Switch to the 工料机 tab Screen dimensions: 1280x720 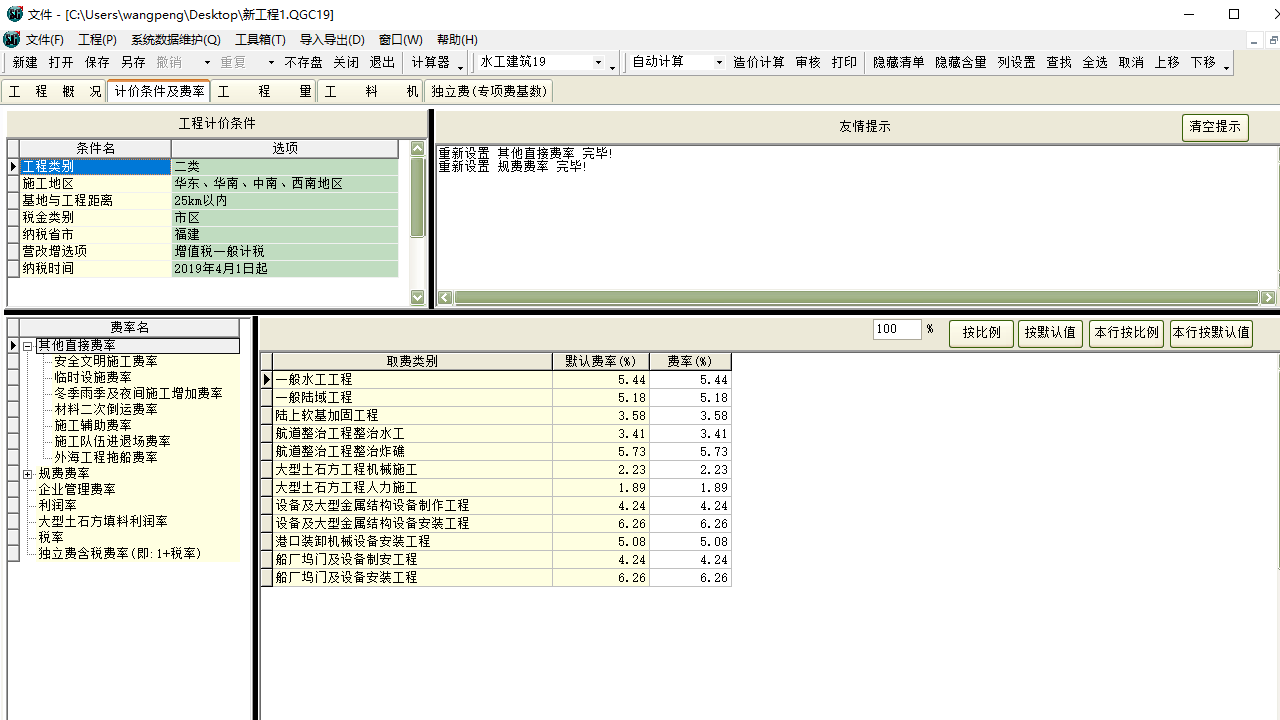(x=370, y=90)
